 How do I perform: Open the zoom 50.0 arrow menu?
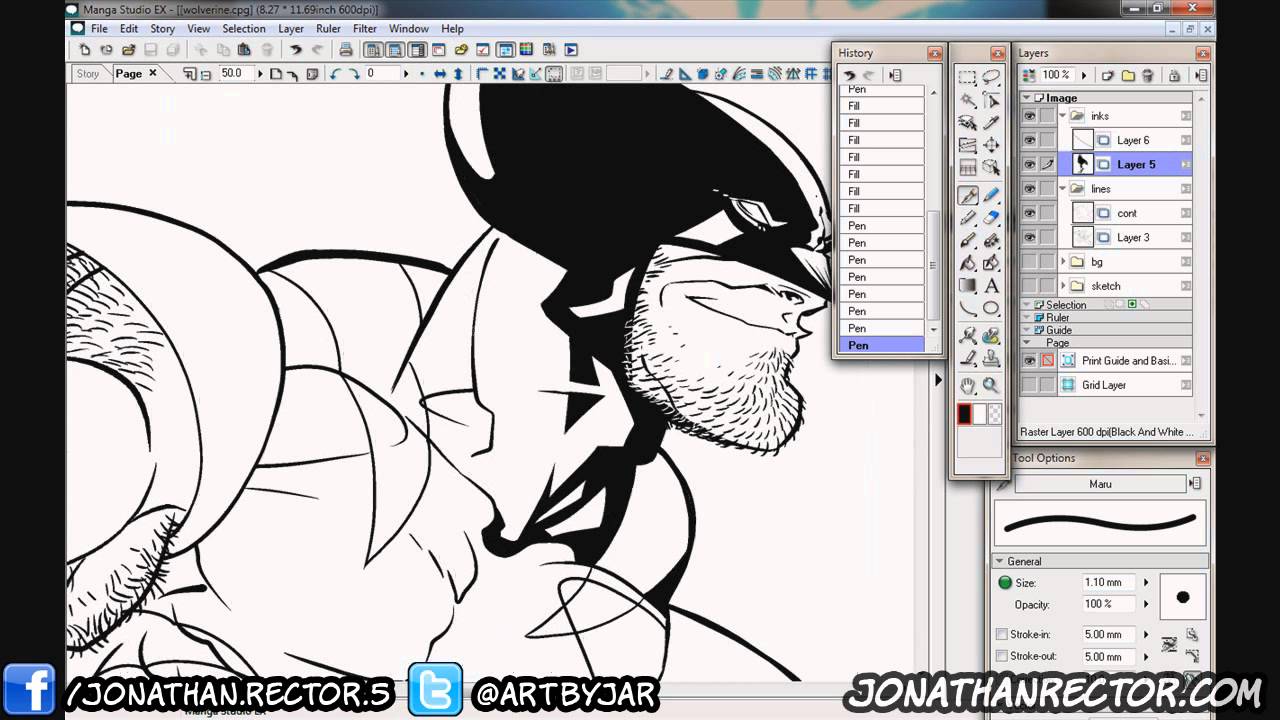260,74
